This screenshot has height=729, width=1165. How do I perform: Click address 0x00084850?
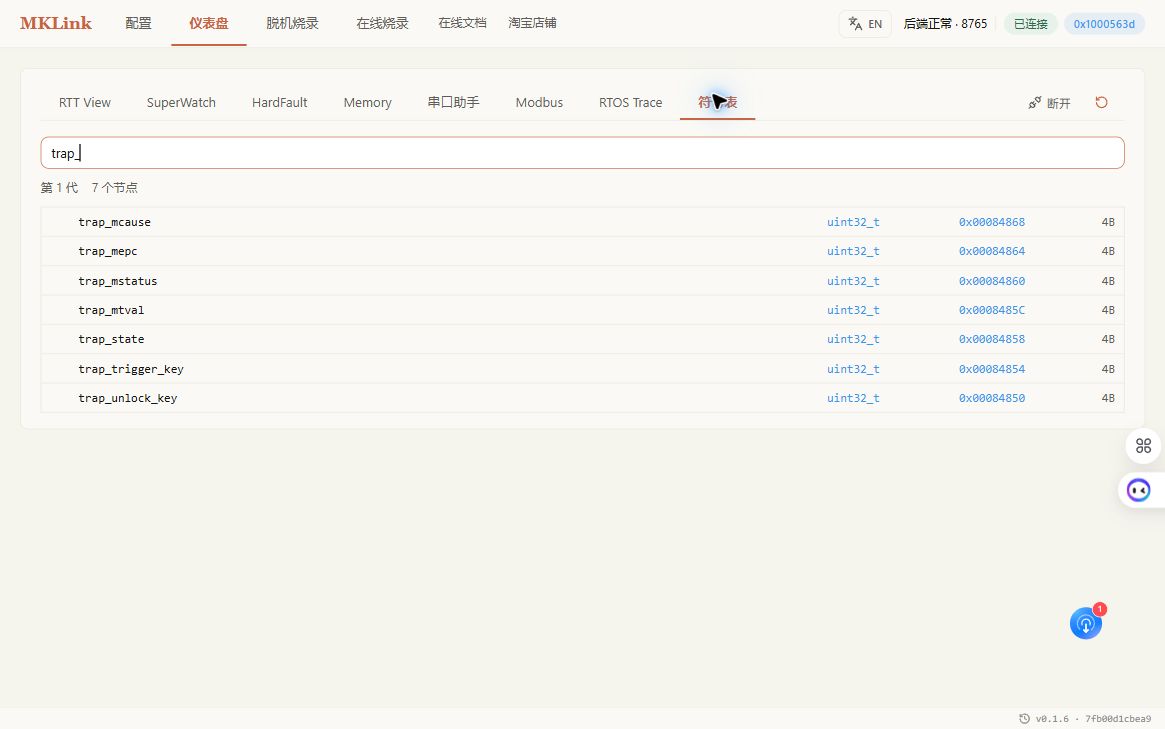(991, 398)
